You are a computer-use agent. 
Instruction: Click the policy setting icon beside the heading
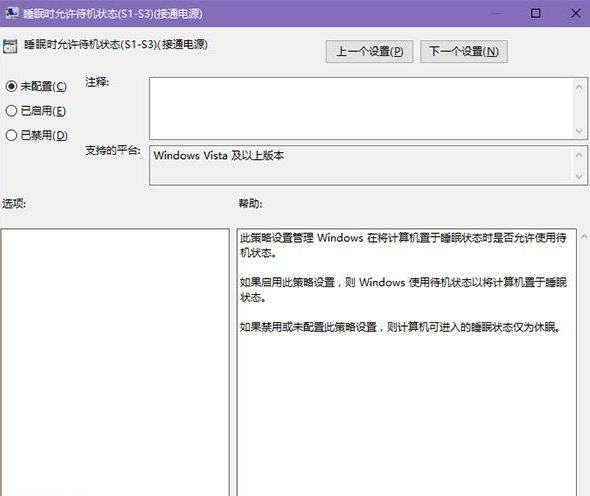10,46
